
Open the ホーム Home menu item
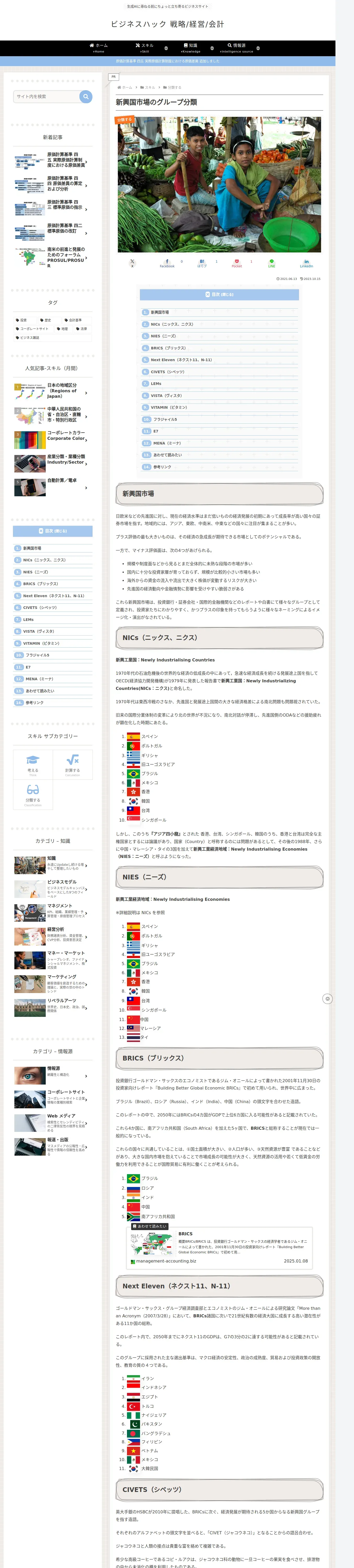click(x=98, y=48)
